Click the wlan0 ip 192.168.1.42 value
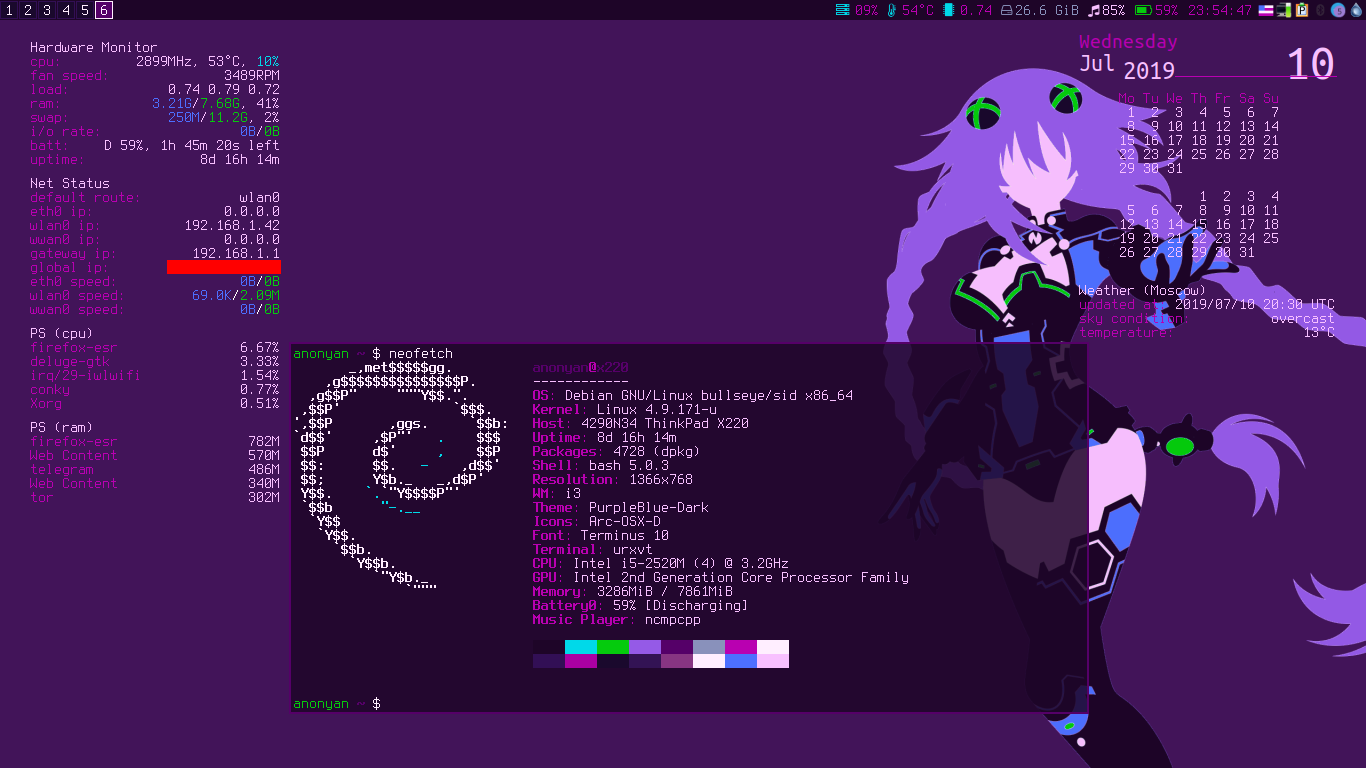The width and height of the screenshot is (1366, 768). tap(232, 225)
